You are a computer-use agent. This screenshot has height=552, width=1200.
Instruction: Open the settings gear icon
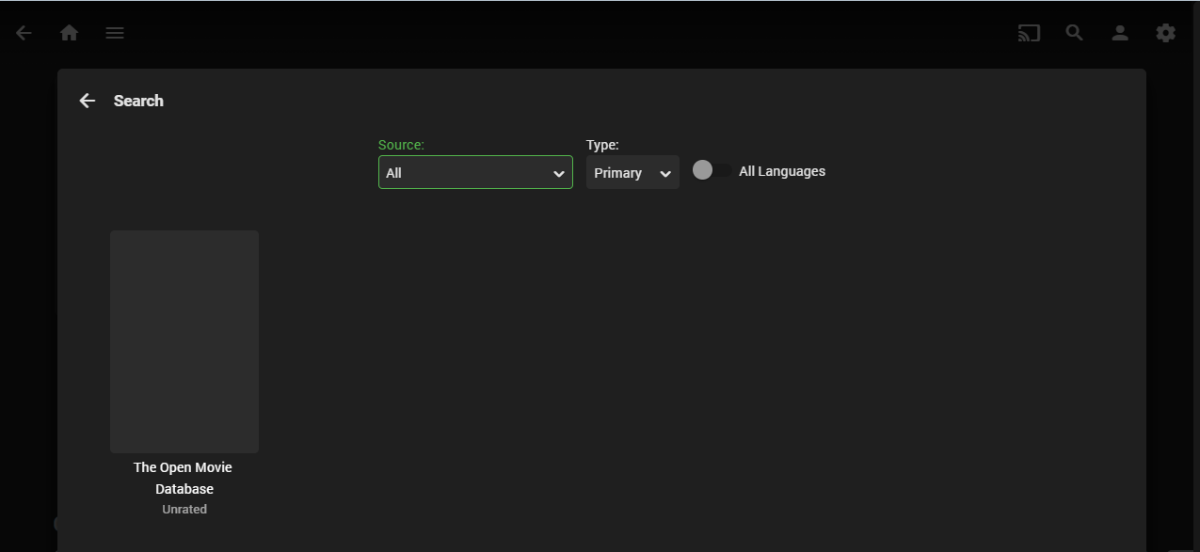point(1165,33)
